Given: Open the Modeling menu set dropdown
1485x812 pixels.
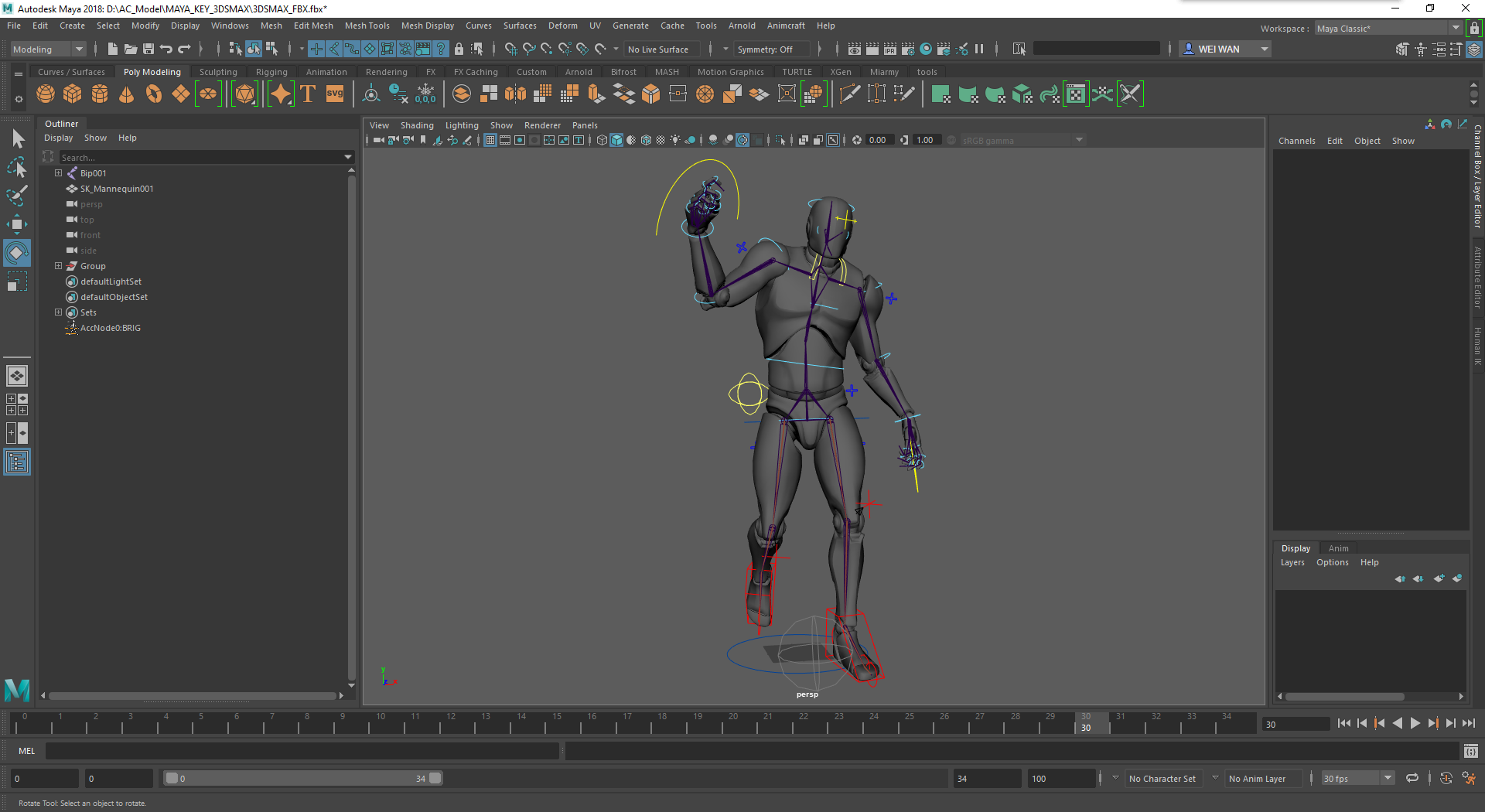Looking at the screenshot, I should 48,49.
